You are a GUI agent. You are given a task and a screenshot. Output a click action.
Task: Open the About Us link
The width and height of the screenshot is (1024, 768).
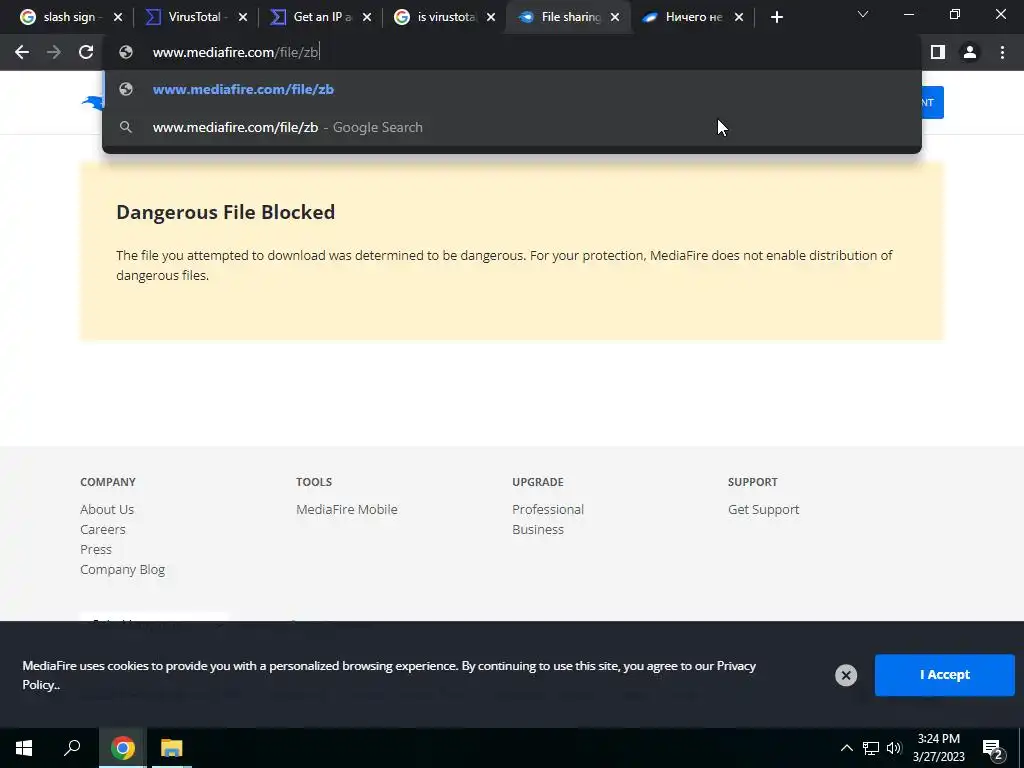click(107, 509)
